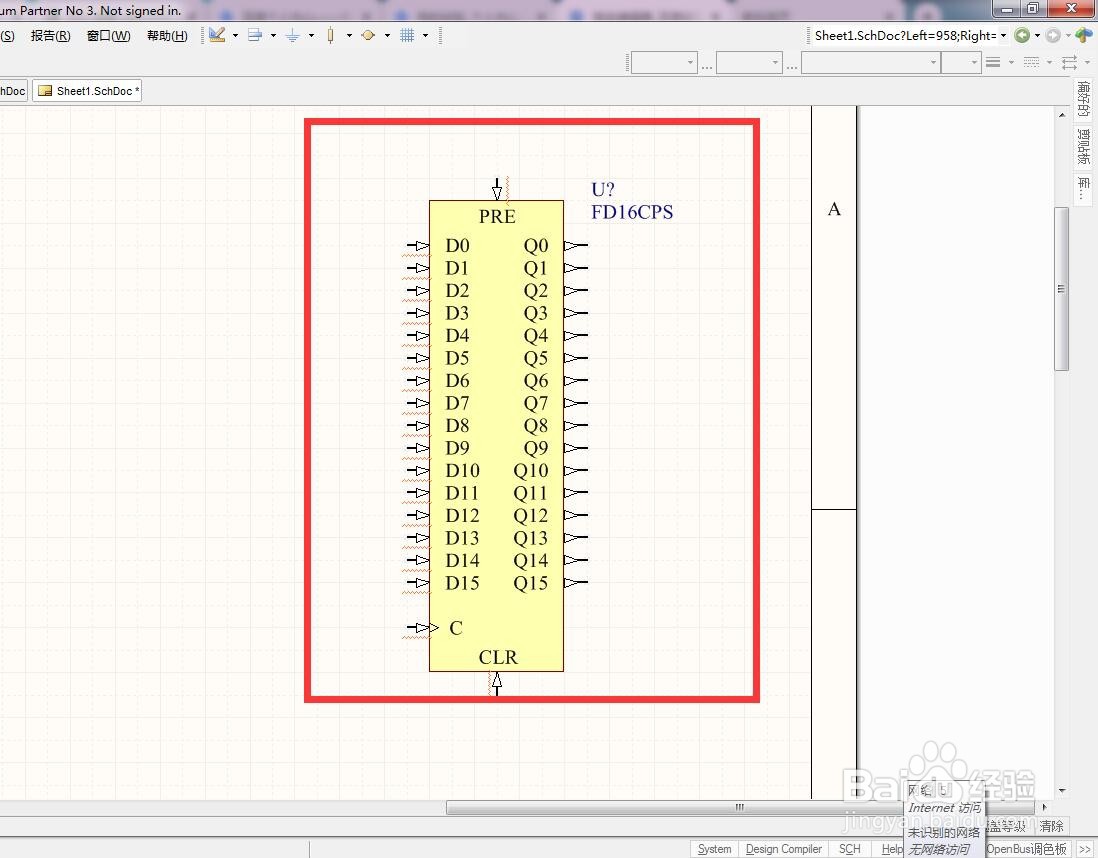Click the Q15 output pin
1098x858 pixels.
pos(576,583)
